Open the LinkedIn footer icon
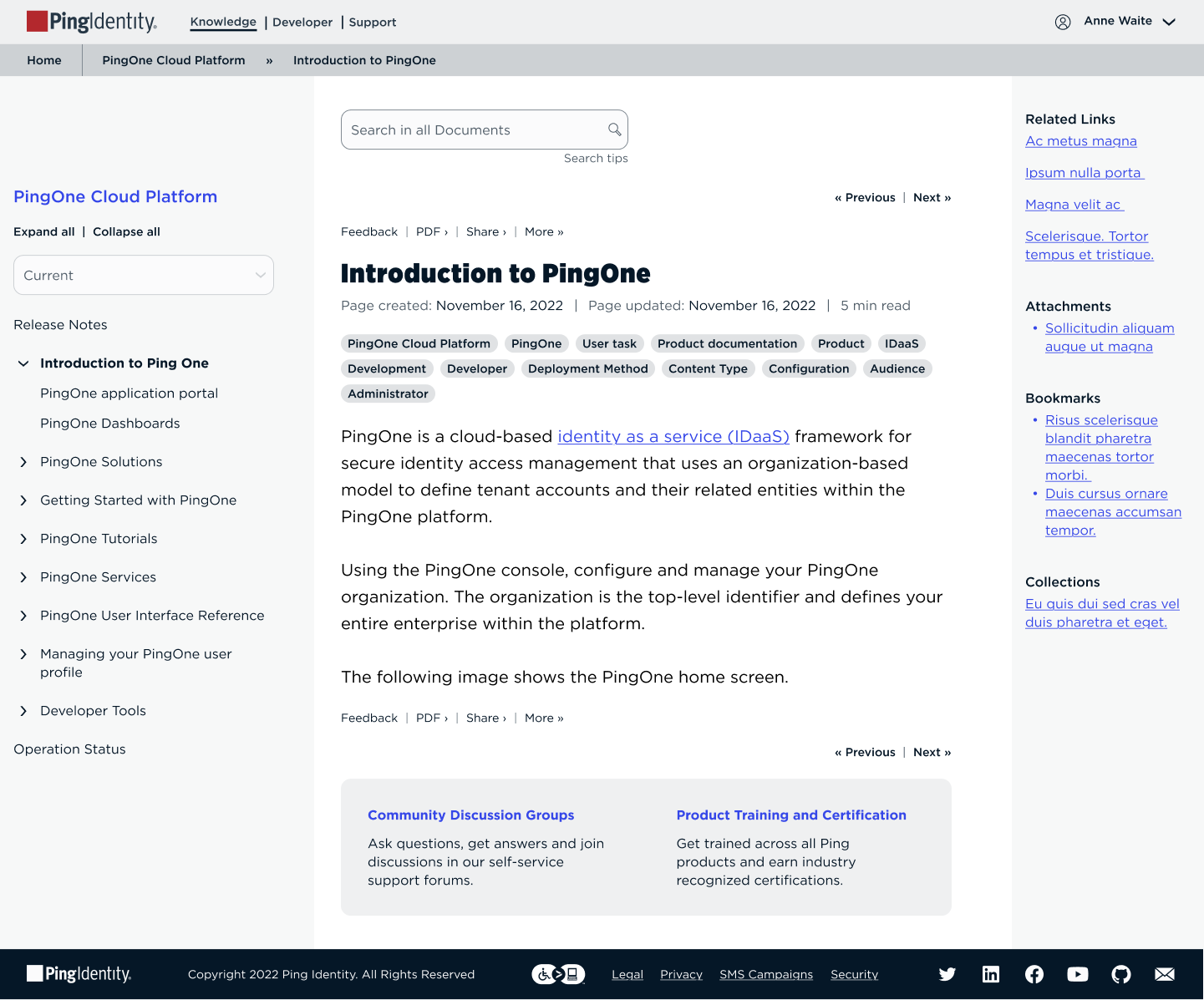This screenshot has height=1000, width=1204. tap(990, 974)
